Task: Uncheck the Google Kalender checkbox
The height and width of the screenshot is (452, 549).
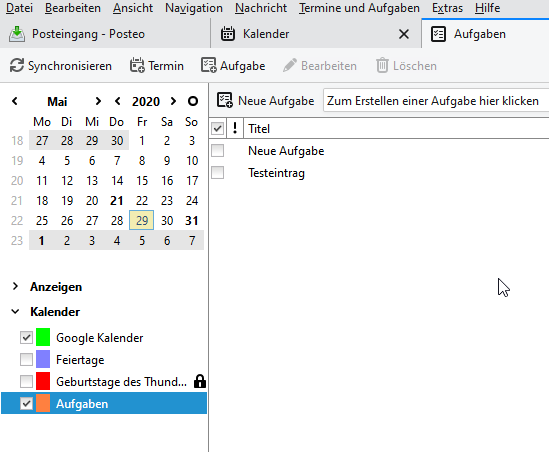Action: click(x=26, y=338)
